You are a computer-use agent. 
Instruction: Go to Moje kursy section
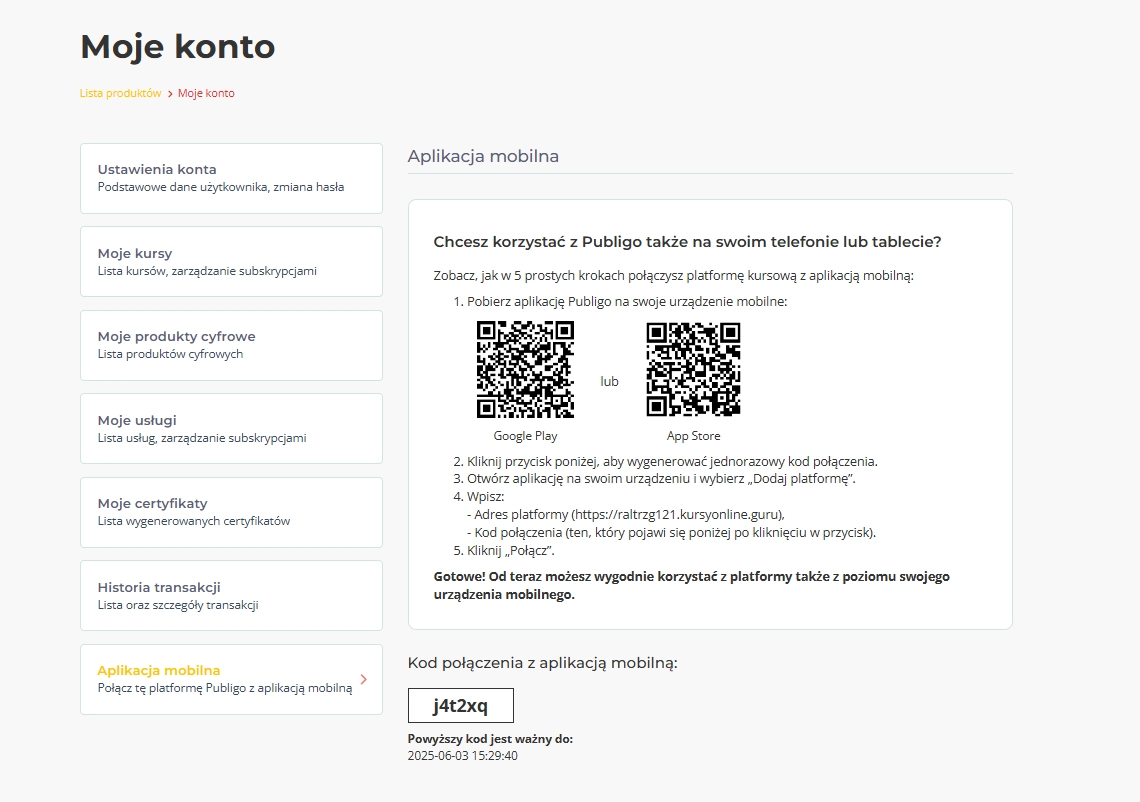(231, 262)
